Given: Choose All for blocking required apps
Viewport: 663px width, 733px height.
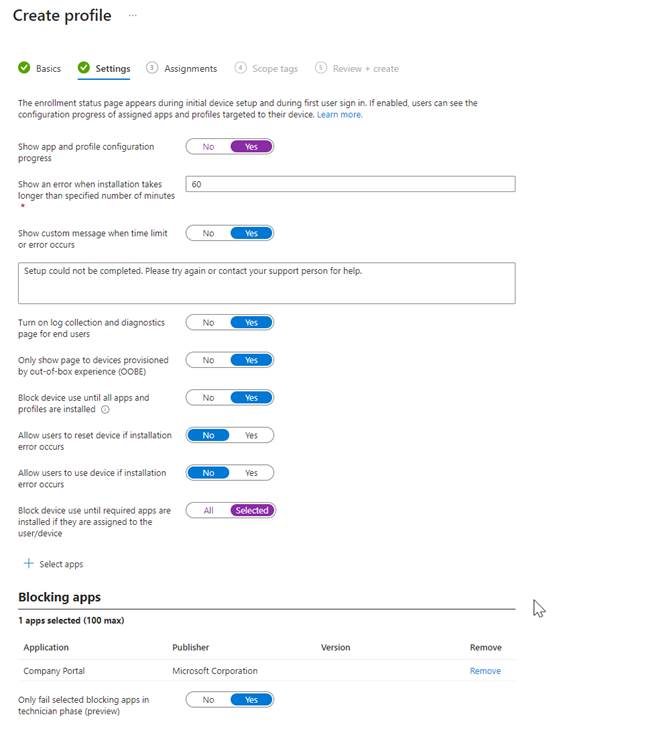Looking at the screenshot, I should click(208, 510).
